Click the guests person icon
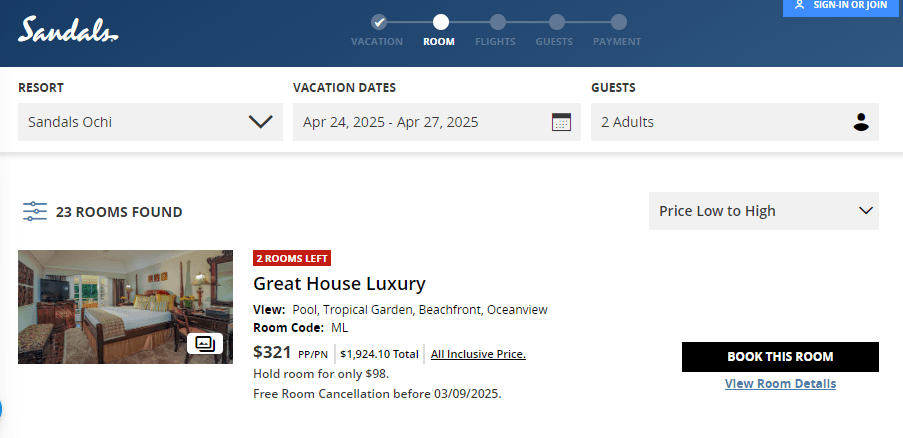 [860, 122]
